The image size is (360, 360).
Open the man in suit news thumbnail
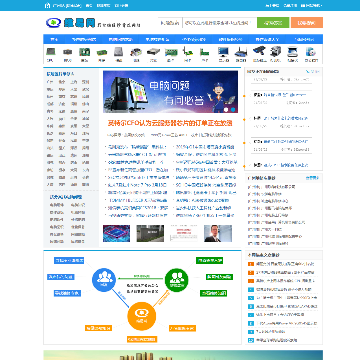[218, 233]
